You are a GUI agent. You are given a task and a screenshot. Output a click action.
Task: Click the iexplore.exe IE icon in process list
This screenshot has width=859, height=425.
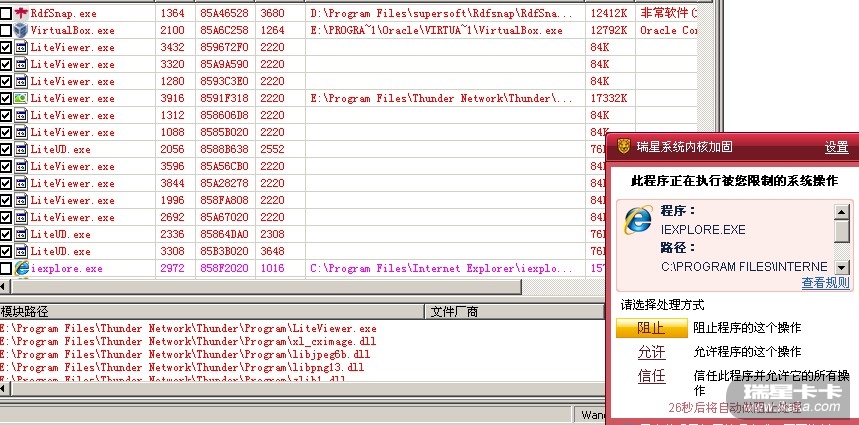pos(21,268)
